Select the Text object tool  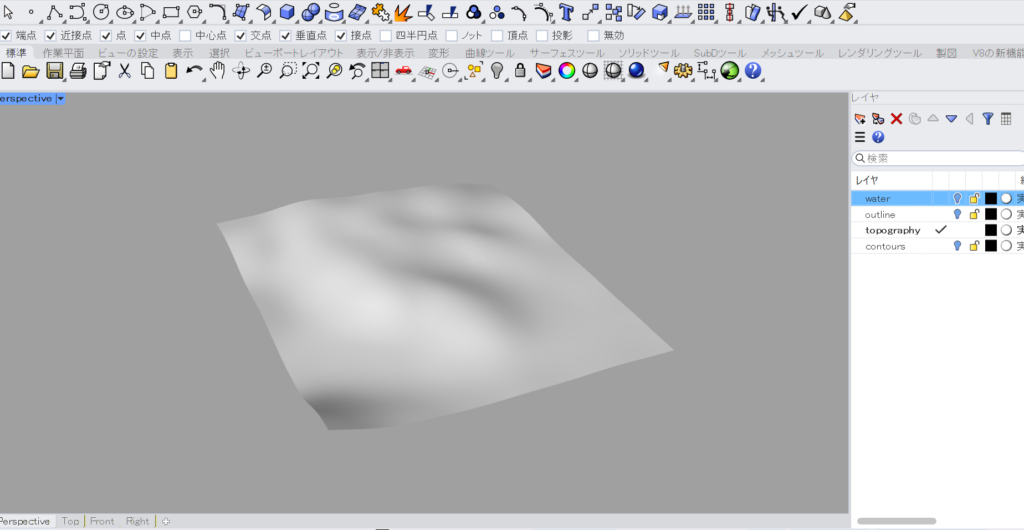click(567, 12)
